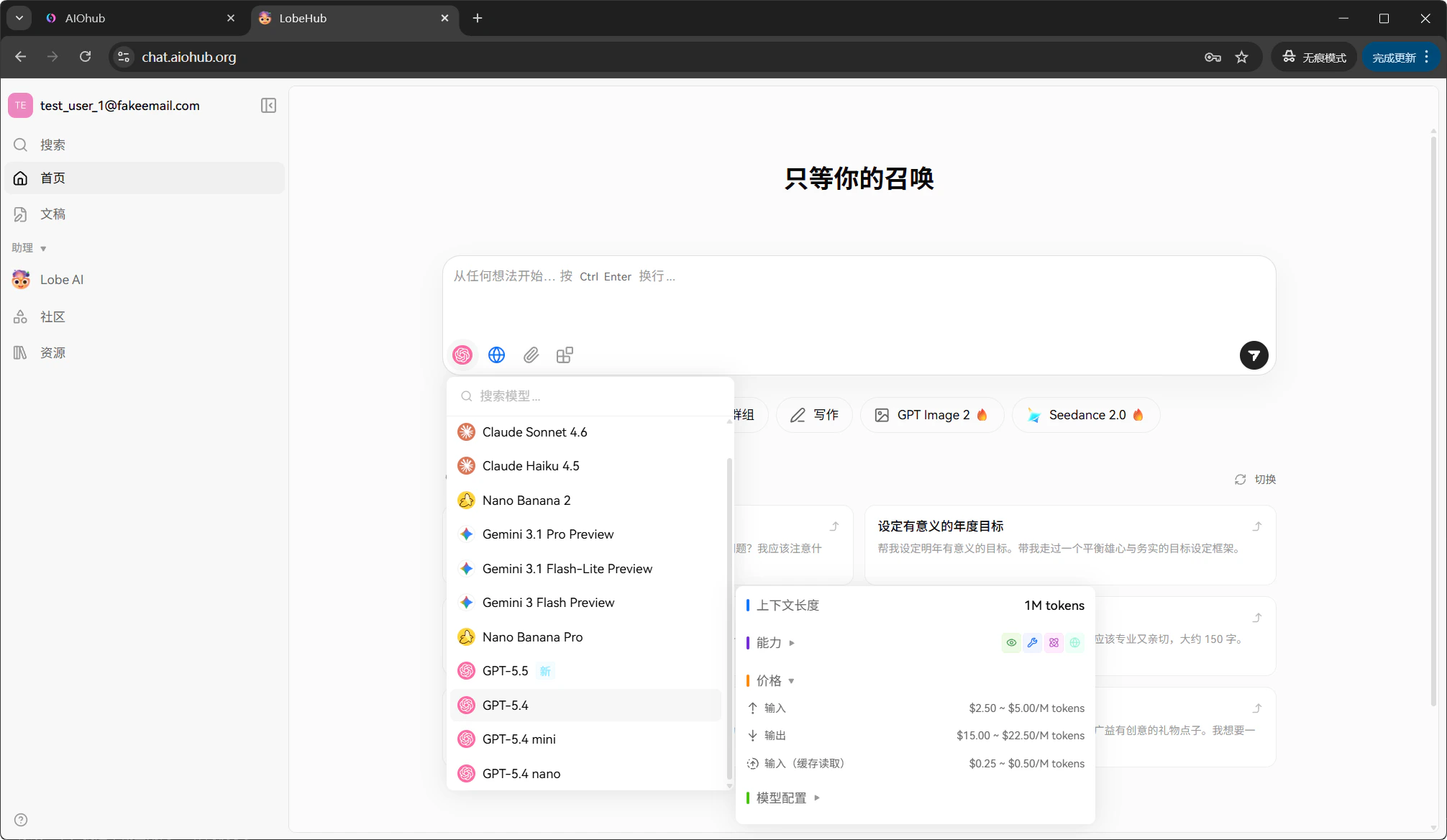Click the site information icon in address bar
The width and height of the screenshot is (1447, 840).
(x=124, y=57)
